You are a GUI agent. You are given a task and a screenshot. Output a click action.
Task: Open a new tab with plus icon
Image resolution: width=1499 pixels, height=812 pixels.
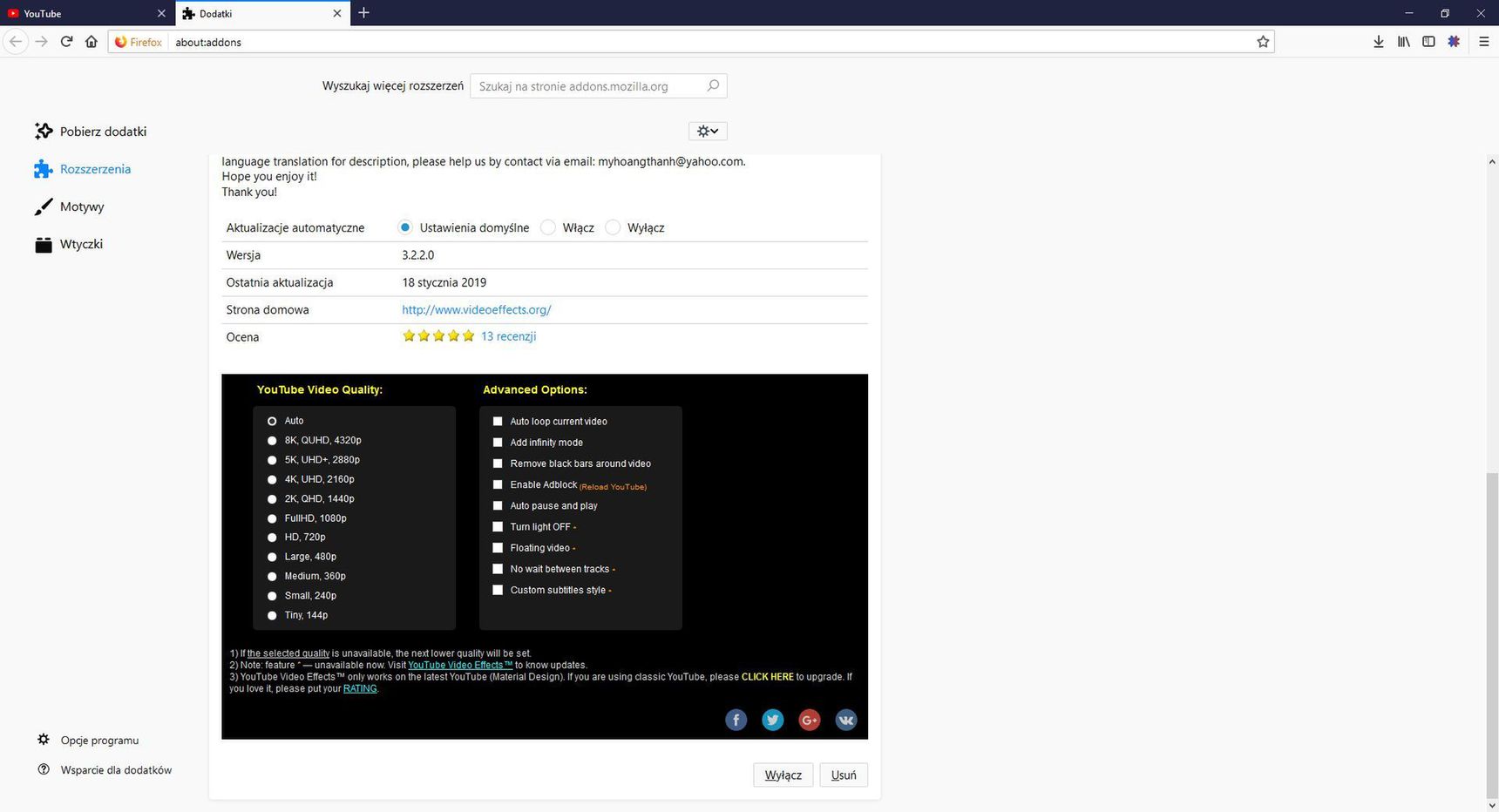(x=364, y=13)
